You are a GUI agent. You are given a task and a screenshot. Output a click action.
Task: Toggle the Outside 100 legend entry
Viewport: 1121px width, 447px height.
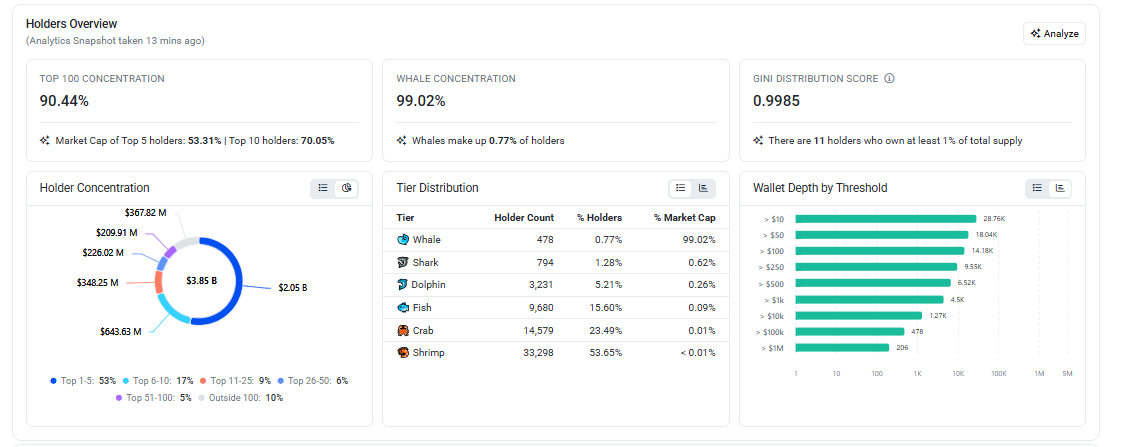pos(240,398)
